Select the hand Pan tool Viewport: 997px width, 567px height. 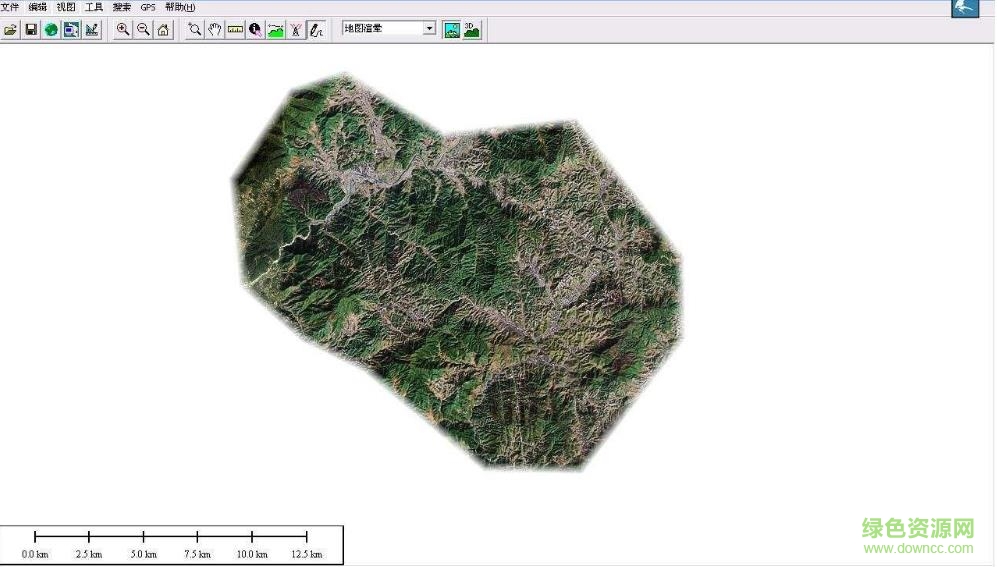pyautogui.click(x=215, y=29)
